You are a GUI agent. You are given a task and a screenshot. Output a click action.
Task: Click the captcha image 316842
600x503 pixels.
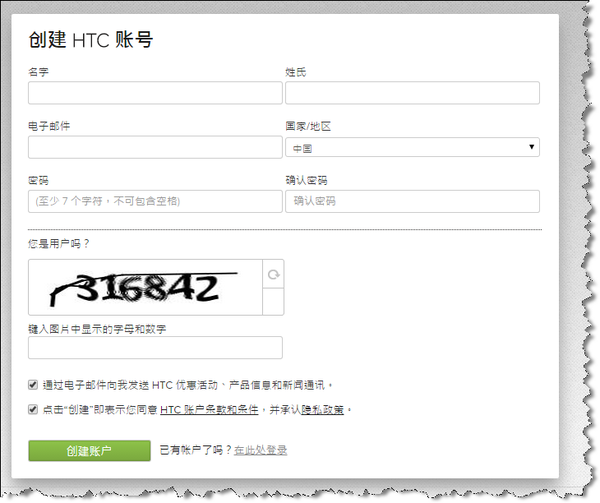point(145,288)
